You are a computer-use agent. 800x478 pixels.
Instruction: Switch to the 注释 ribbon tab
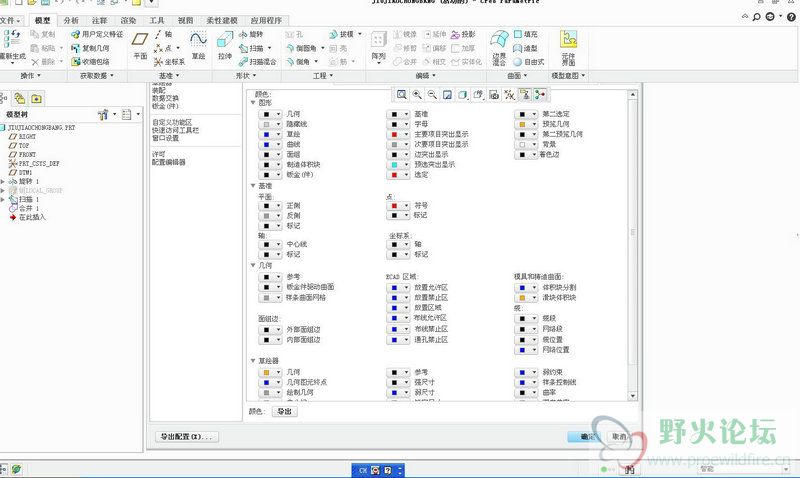point(99,20)
